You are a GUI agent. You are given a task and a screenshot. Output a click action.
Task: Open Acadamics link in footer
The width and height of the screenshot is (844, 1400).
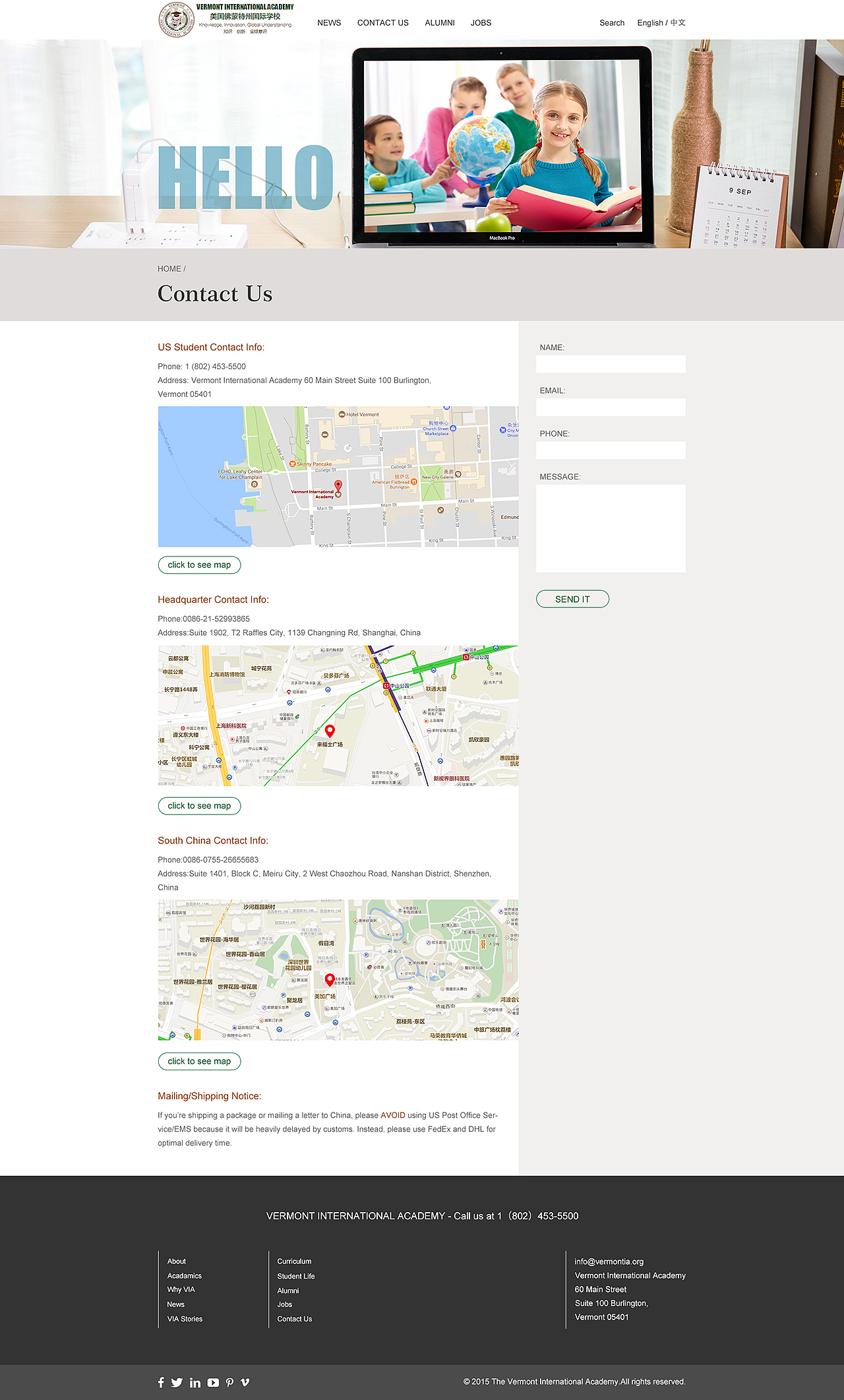[185, 1276]
